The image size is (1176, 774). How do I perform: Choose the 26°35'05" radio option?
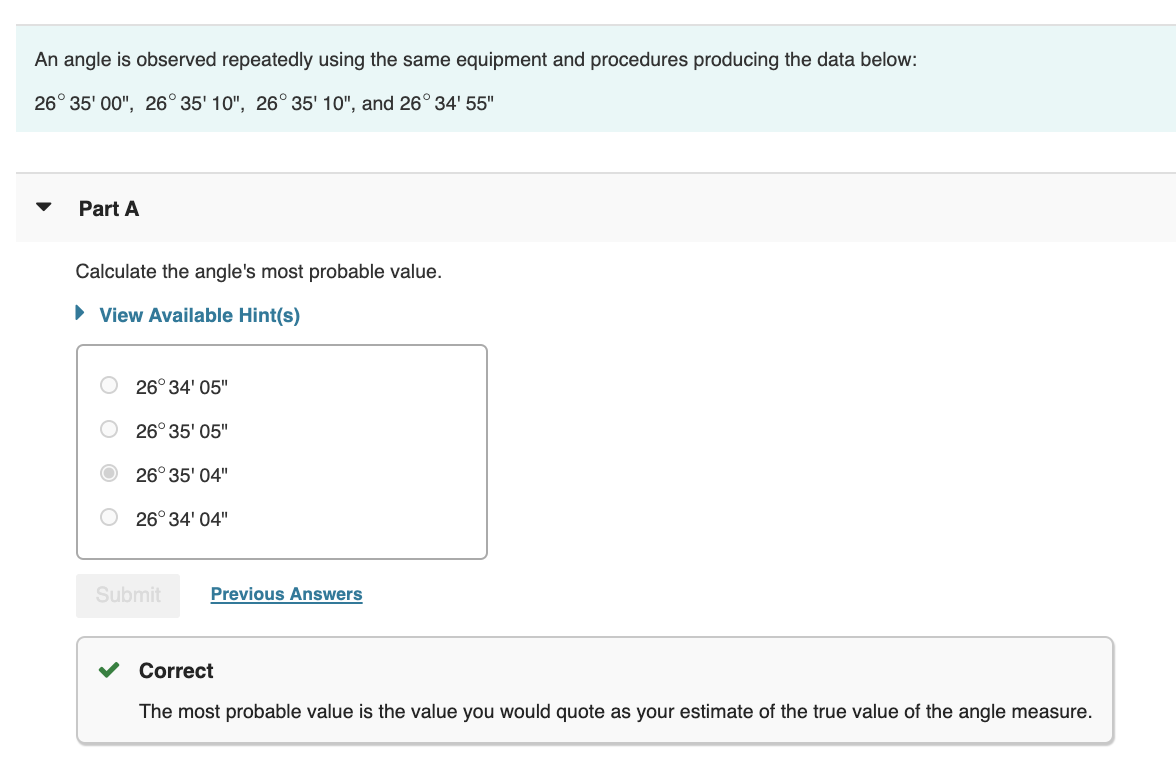click(x=109, y=430)
